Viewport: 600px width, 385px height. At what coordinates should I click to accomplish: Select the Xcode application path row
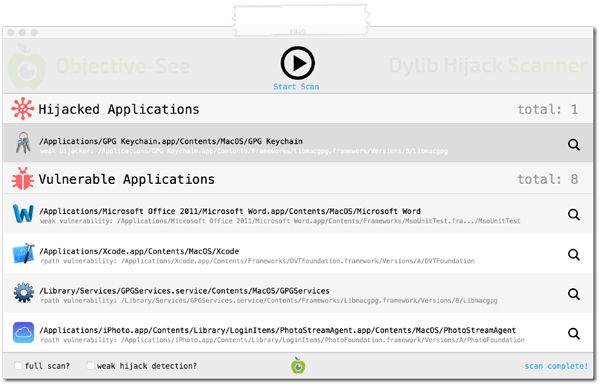pos(139,251)
